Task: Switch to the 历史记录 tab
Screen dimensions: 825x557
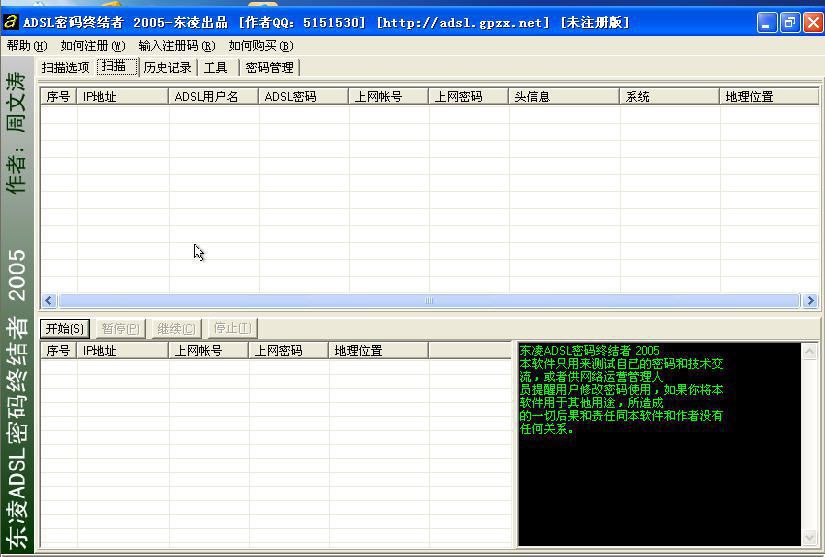Action: (x=167, y=68)
